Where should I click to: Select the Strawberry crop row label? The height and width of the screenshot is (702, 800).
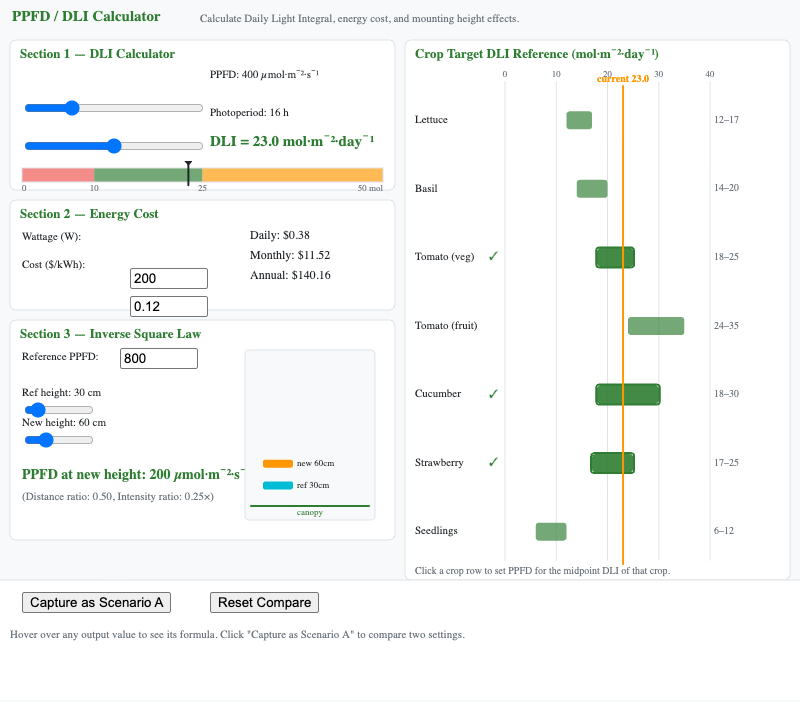point(439,463)
